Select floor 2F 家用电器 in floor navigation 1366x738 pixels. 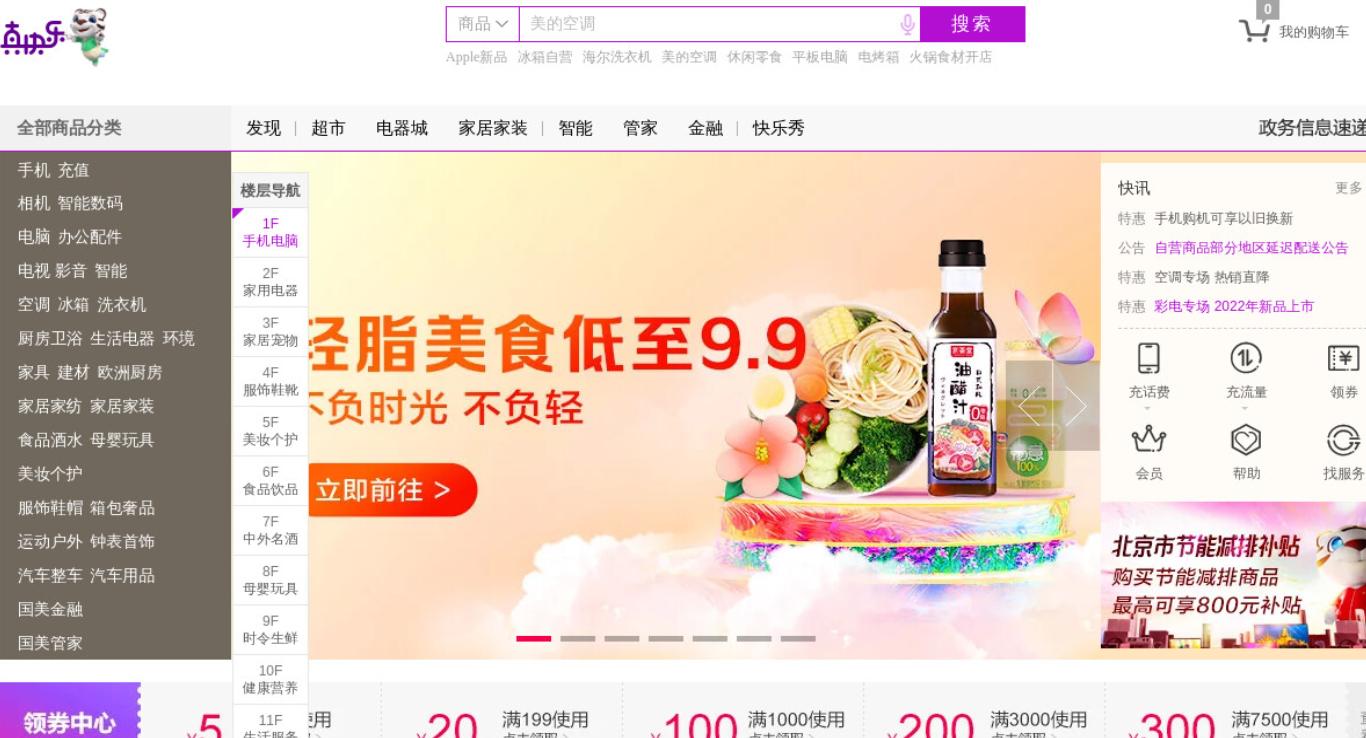click(270, 282)
